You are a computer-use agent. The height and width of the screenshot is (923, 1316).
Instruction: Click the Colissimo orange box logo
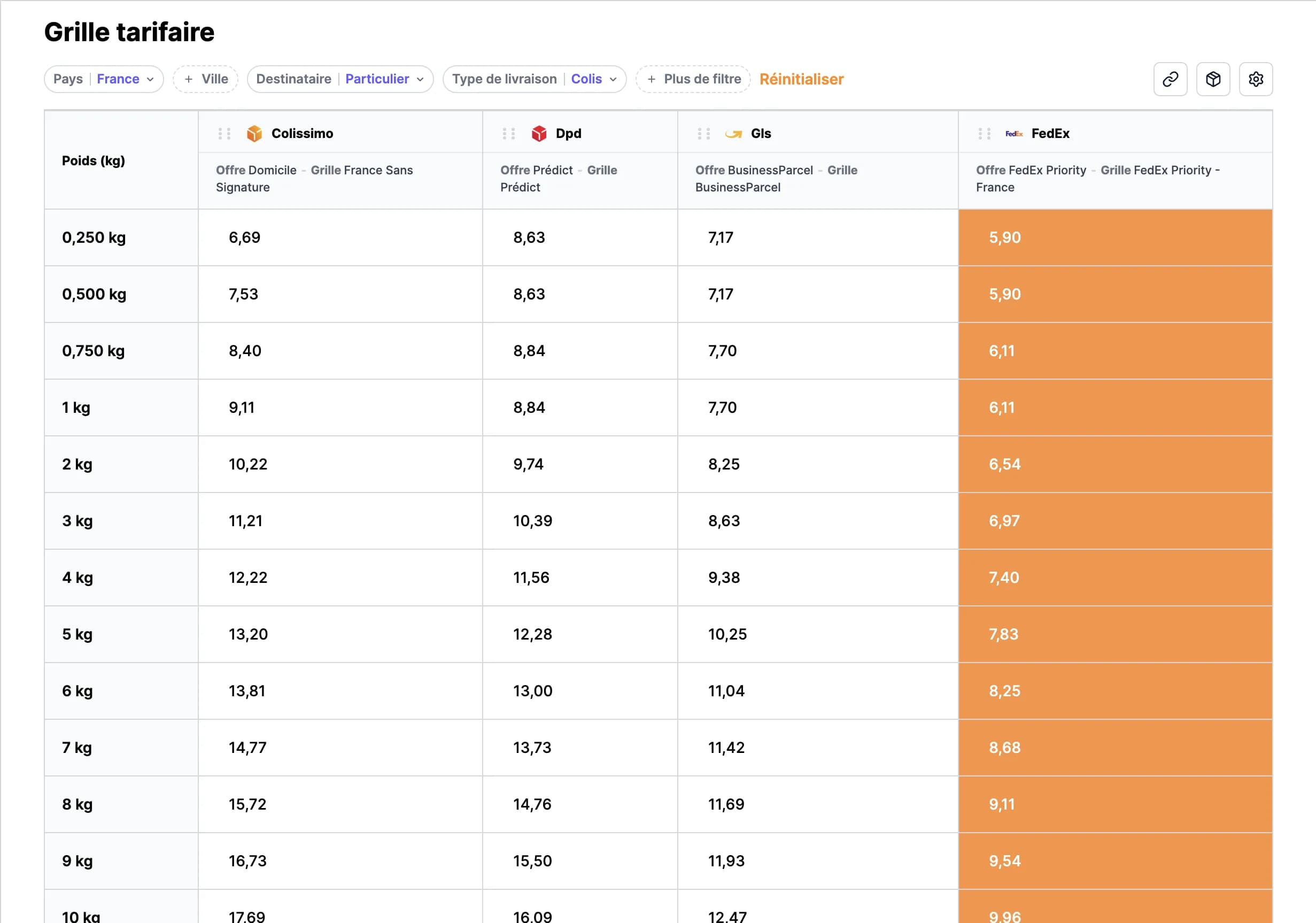(x=254, y=134)
